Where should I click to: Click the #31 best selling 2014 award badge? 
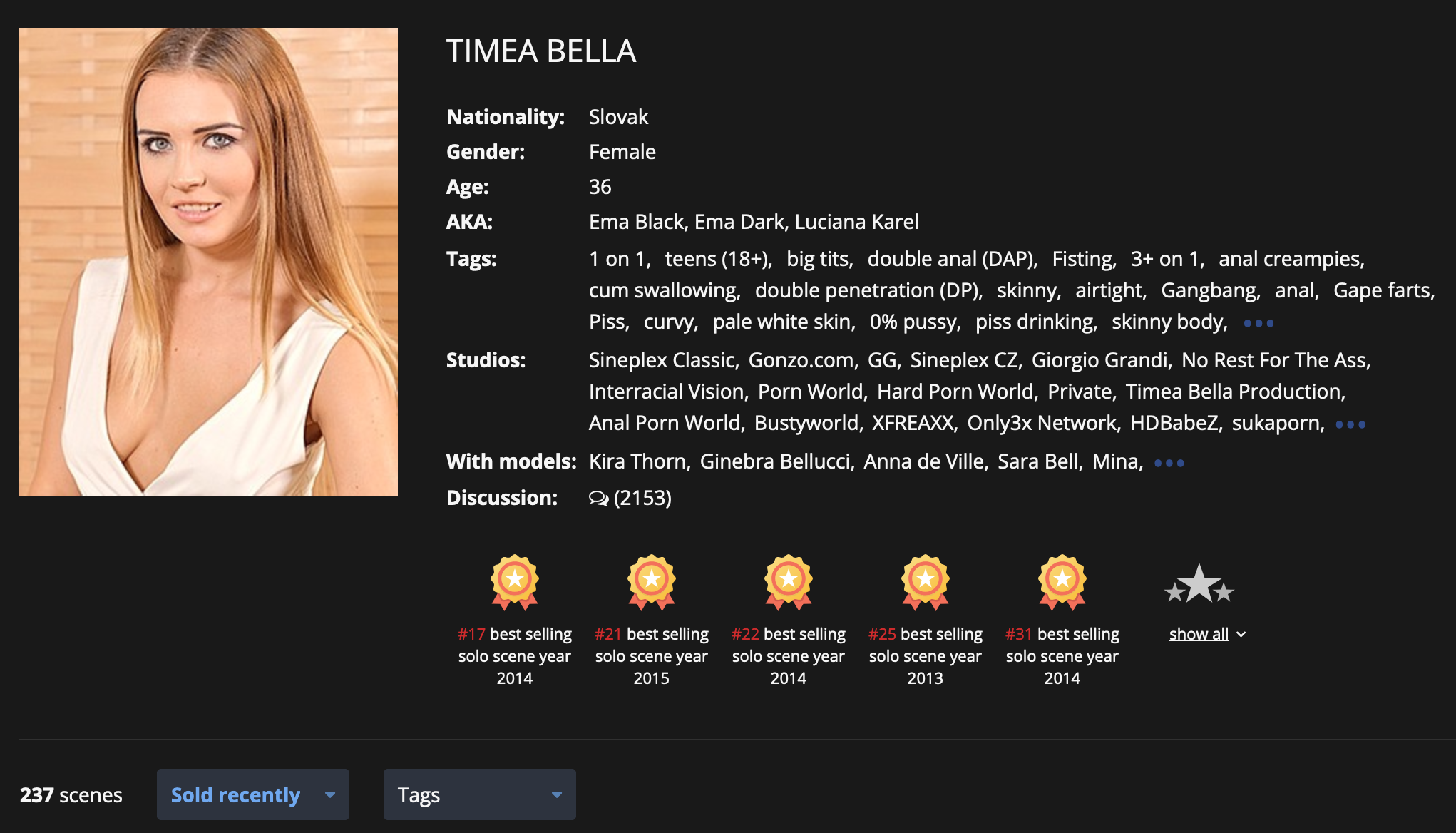pyautogui.click(x=1062, y=581)
